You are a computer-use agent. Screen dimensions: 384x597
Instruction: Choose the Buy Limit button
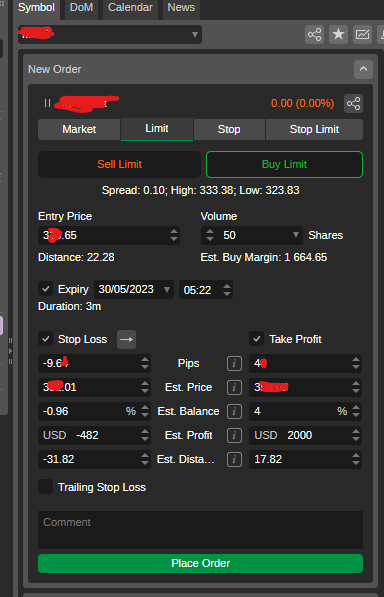point(284,164)
